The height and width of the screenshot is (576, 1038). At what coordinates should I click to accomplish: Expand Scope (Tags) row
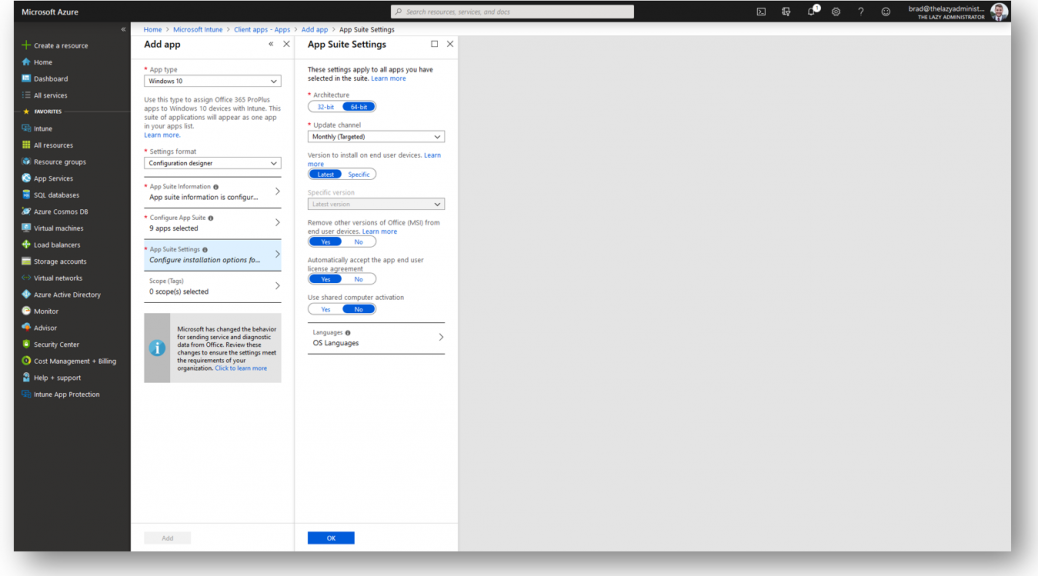212,286
